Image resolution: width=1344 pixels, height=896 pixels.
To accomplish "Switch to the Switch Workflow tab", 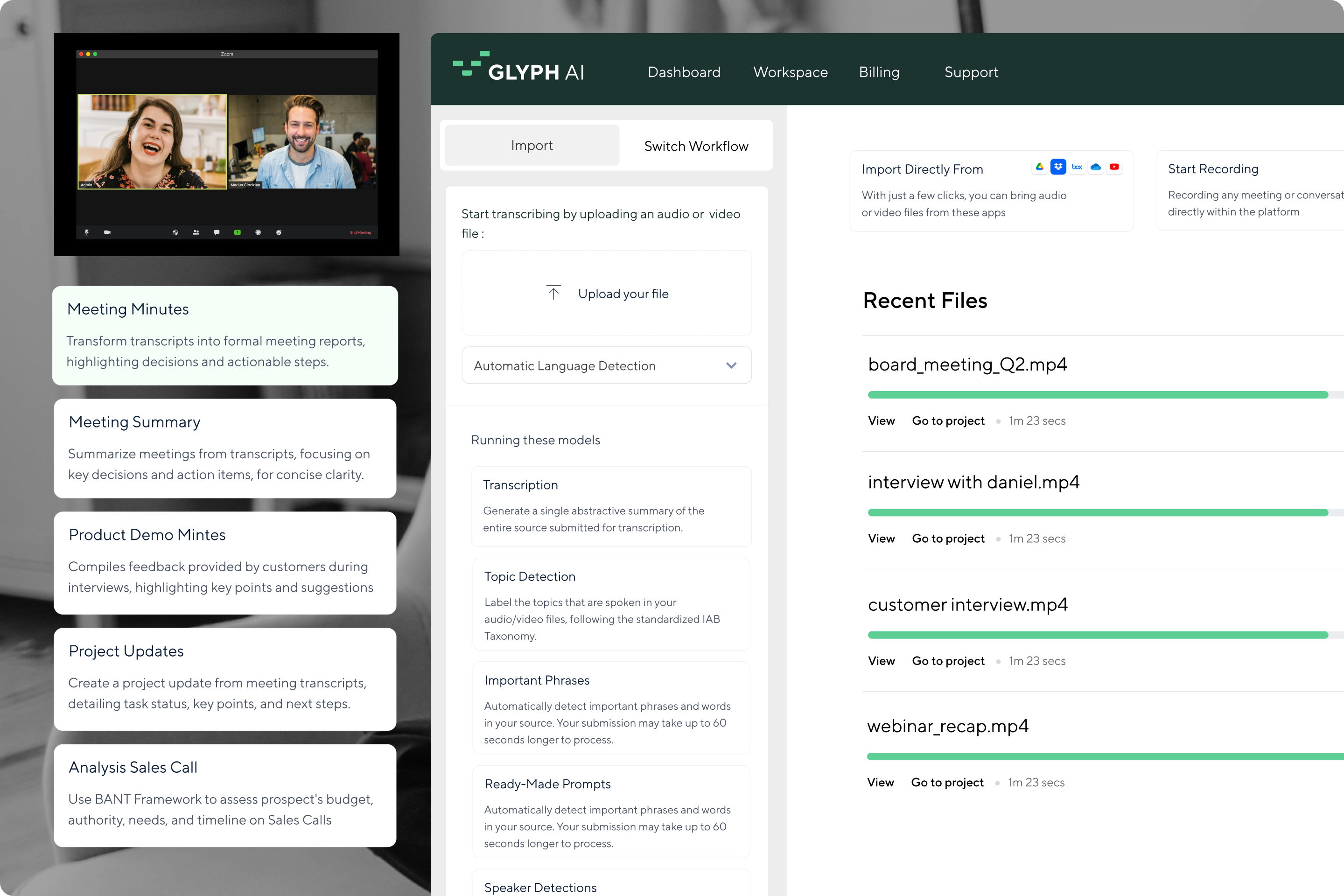I will (x=696, y=146).
